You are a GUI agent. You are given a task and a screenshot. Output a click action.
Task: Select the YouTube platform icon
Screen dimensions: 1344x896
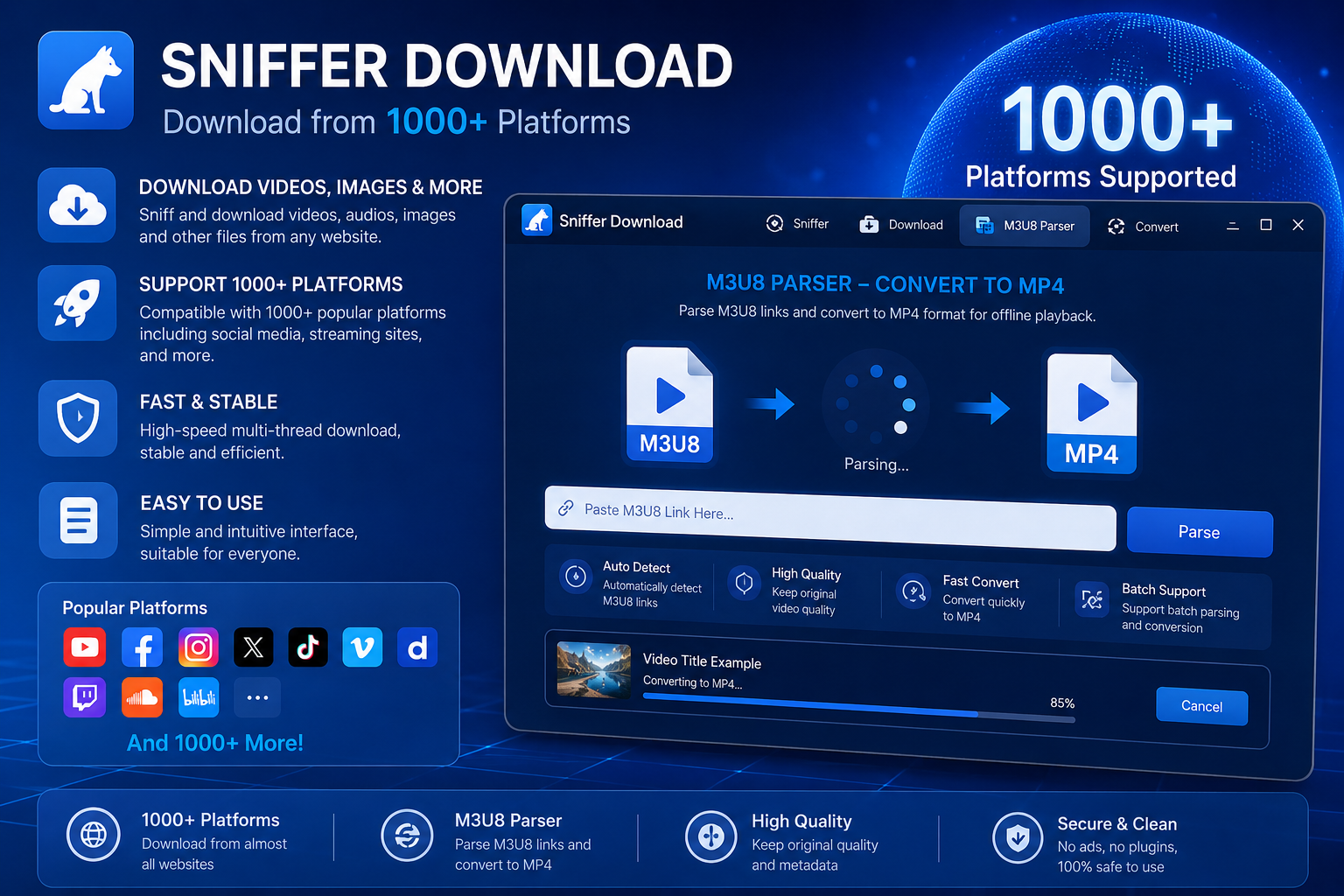85,647
